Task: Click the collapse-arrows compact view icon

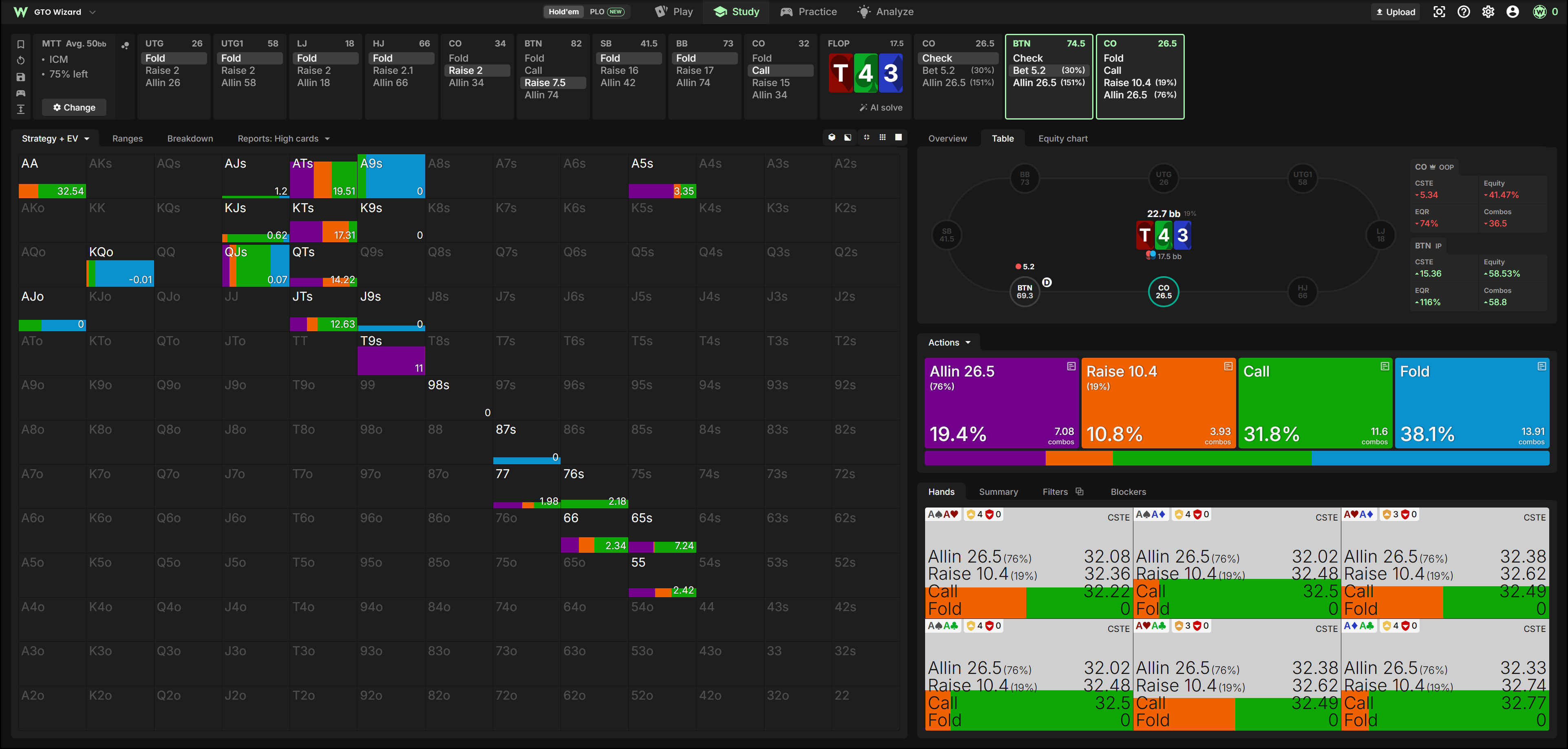Action: coord(866,137)
